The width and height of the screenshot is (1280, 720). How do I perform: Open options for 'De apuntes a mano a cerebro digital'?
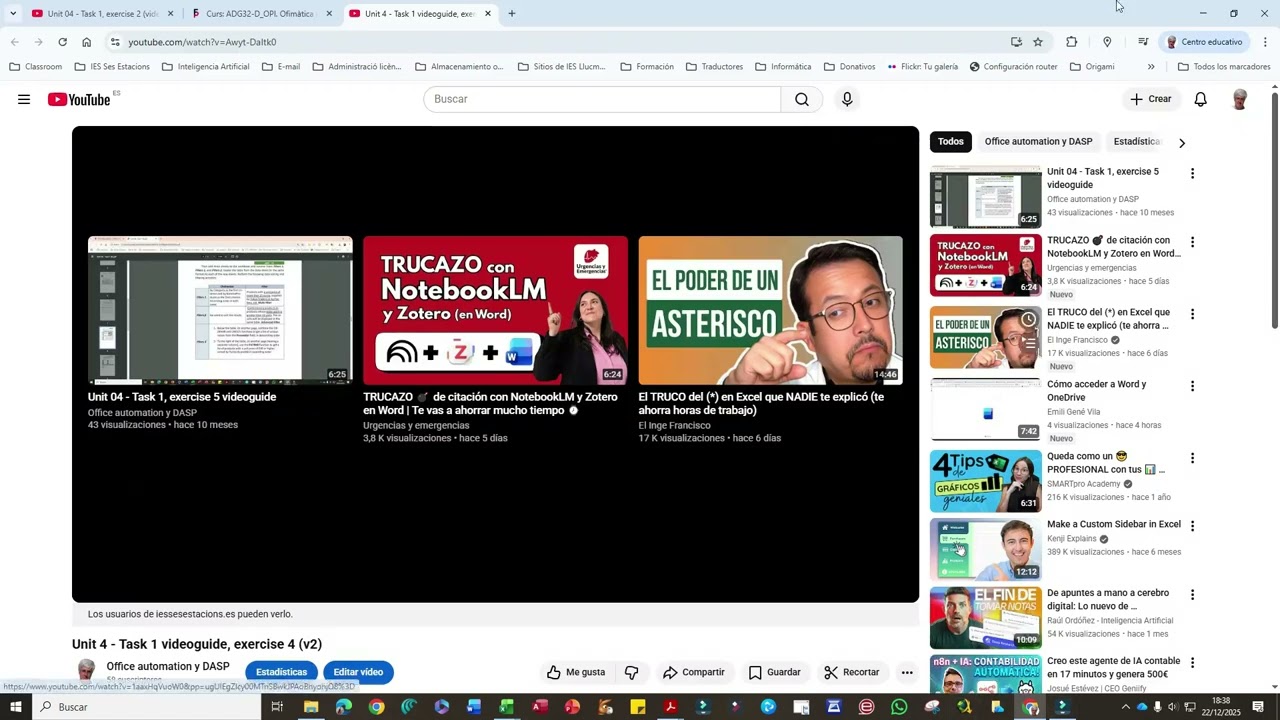pyautogui.click(x=1192, y=595)
